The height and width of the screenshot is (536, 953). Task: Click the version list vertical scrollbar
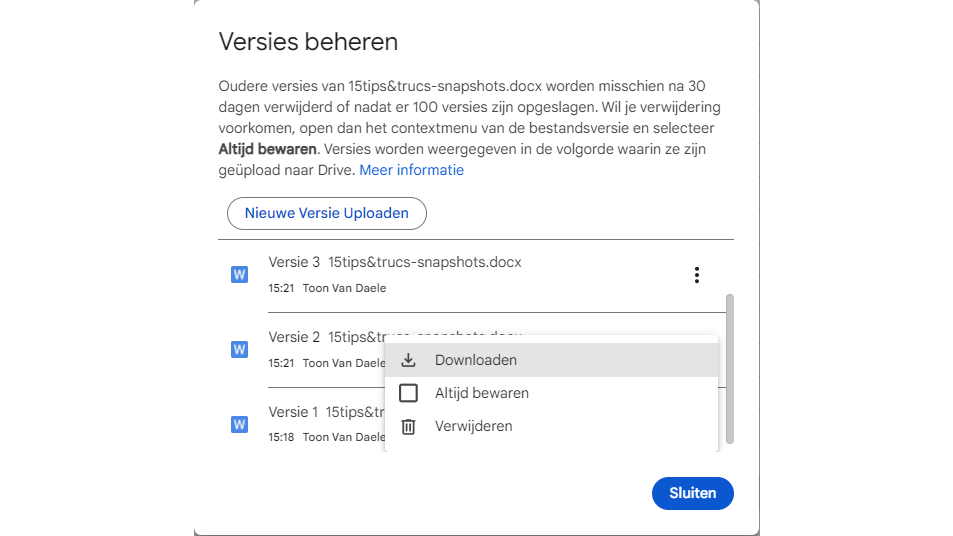pos(730,368)
